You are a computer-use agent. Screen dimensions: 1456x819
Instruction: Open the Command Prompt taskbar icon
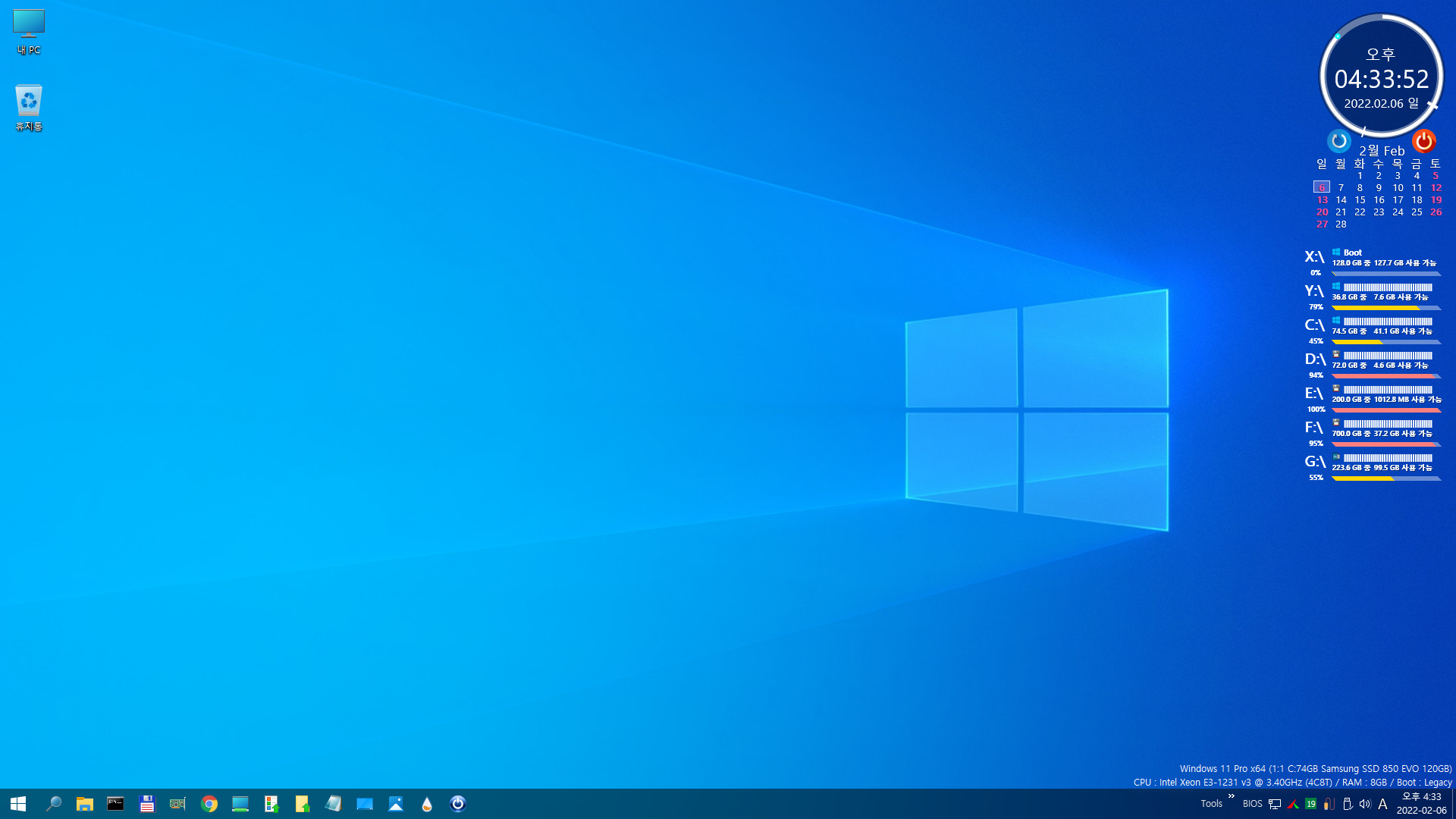coord(115,804)
